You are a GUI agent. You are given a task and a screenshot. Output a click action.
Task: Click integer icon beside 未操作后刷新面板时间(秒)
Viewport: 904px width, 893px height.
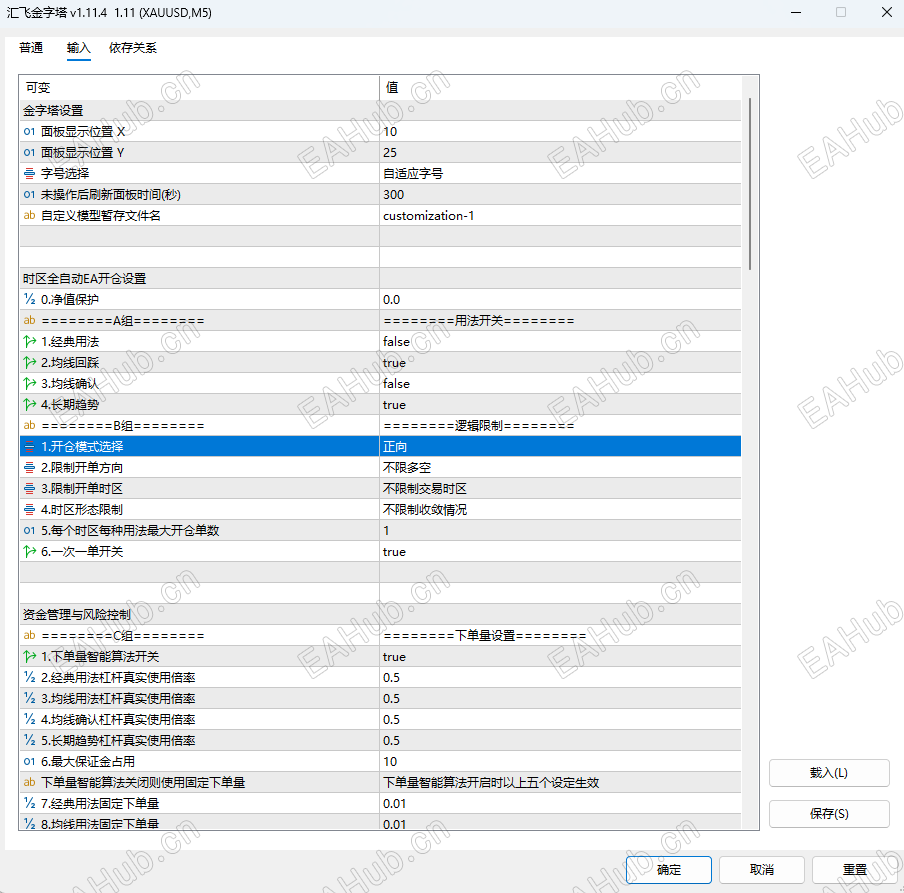29,195
